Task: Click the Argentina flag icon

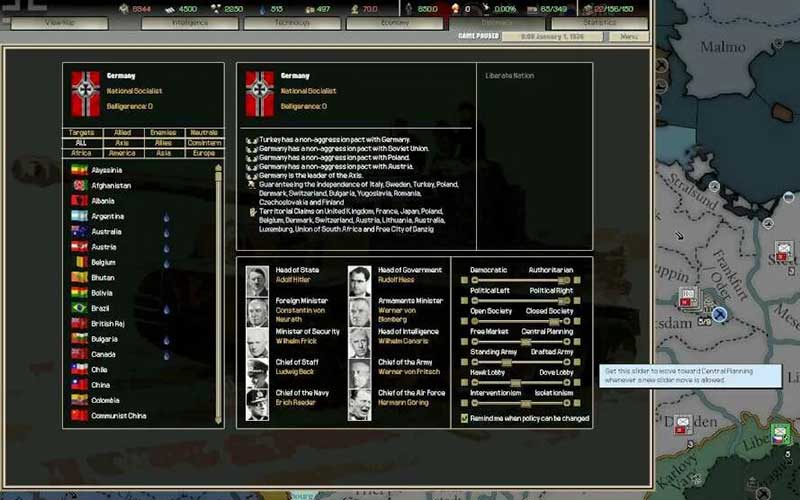Action: pos(80,216)
